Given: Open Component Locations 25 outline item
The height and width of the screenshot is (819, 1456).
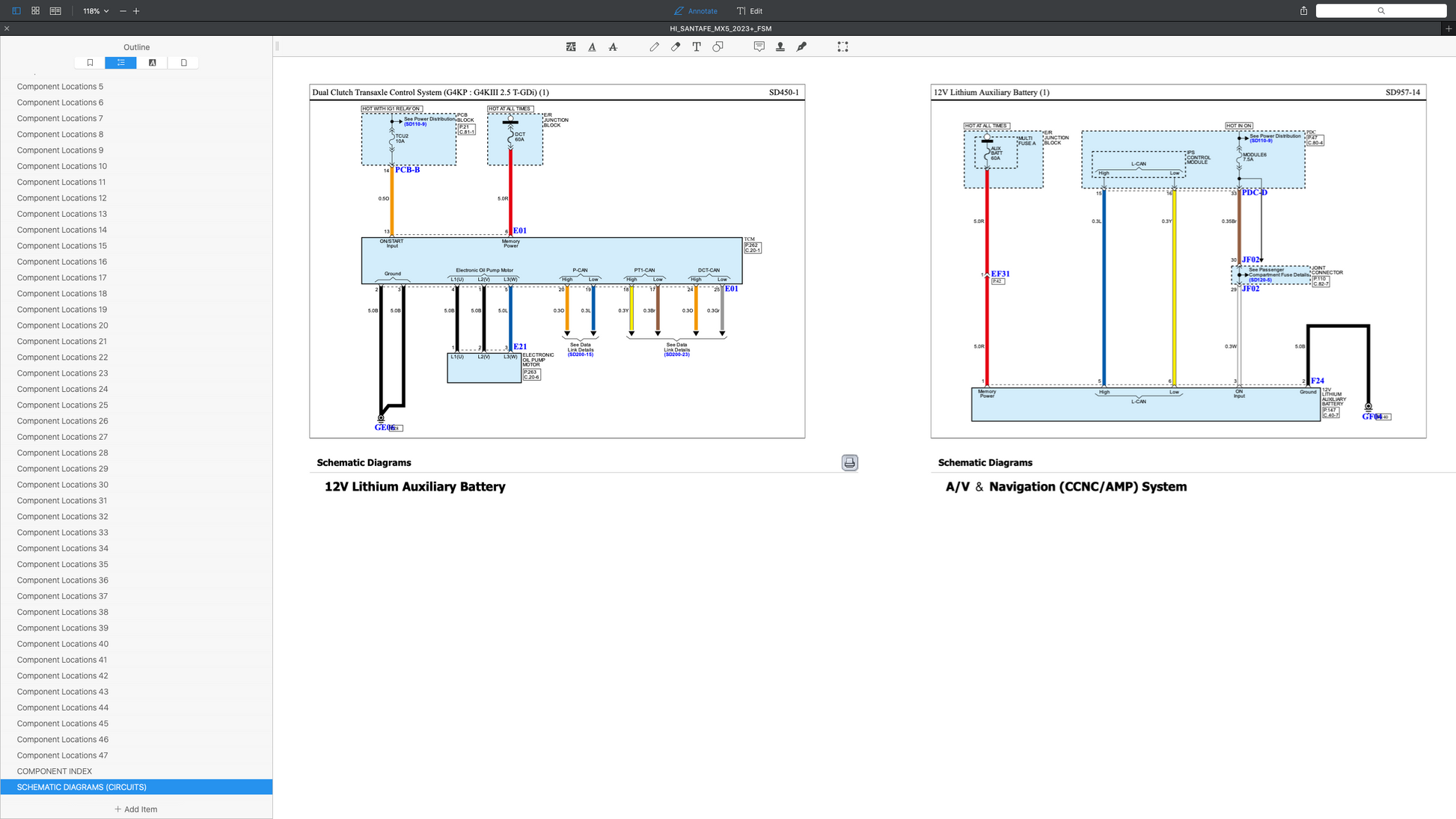Looking at the screenshot, I should tap(62, 405).
